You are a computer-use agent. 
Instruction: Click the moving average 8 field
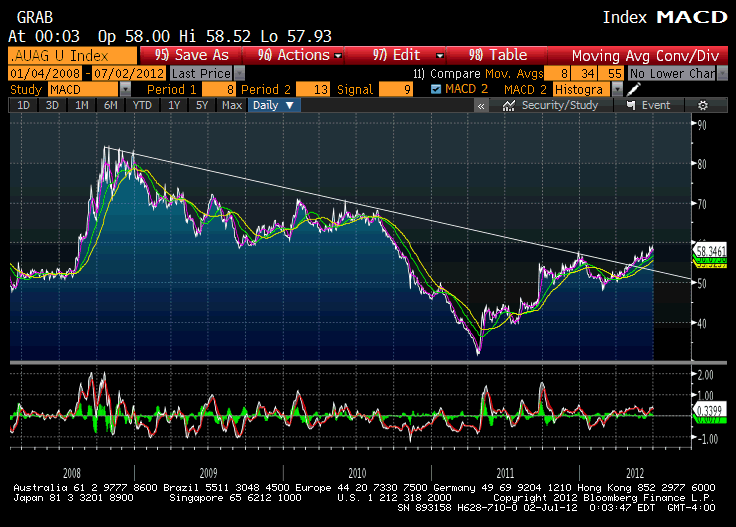coord(558,74)
